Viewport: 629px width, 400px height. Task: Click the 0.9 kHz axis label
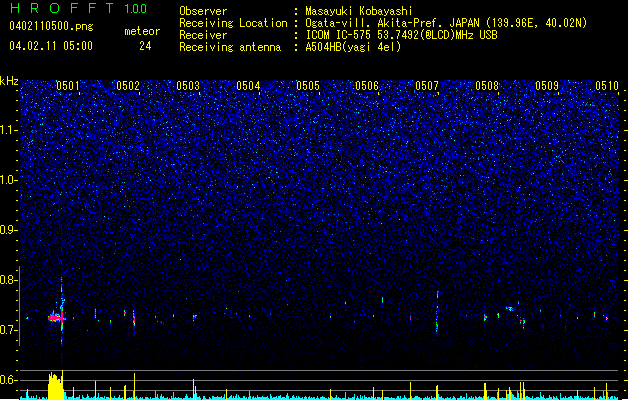coord(9,230)
